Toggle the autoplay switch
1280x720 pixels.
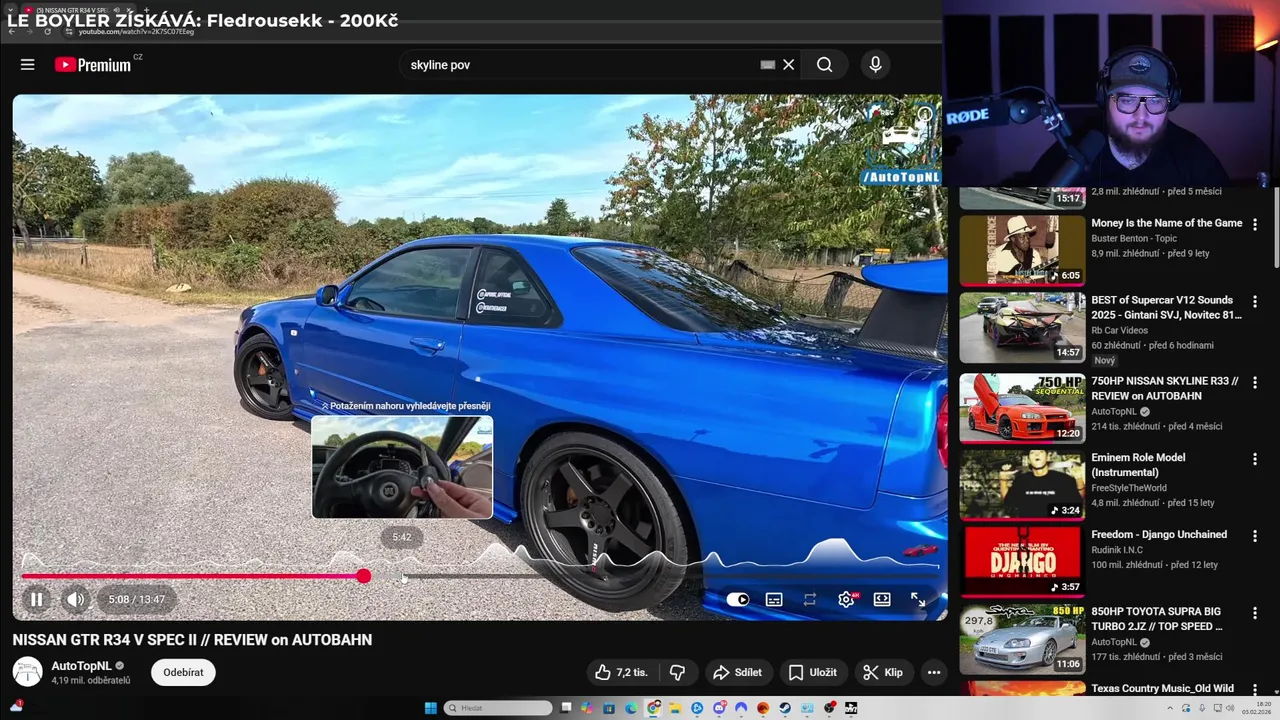[737, 599]
